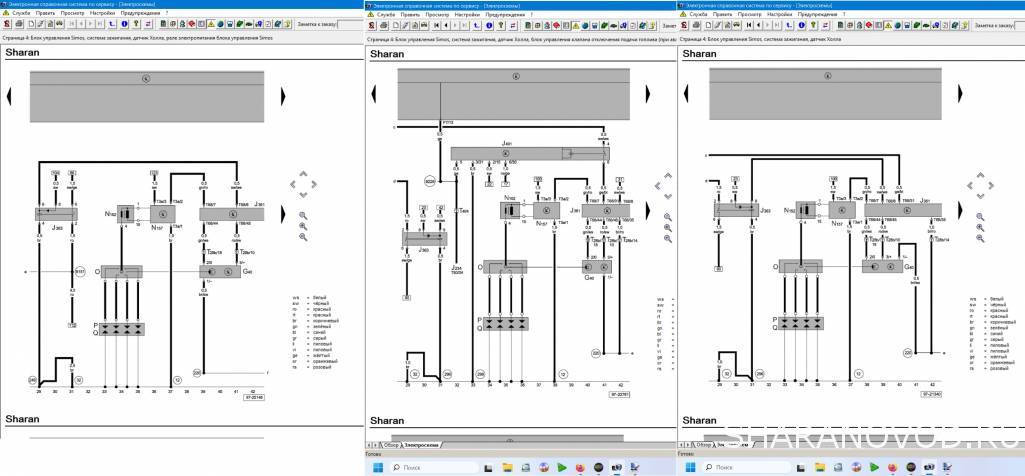The height and width of the screenshot is (476, 1025).
Task: Click bottom magnifier icon in middle window
Action: coord(668,239)
